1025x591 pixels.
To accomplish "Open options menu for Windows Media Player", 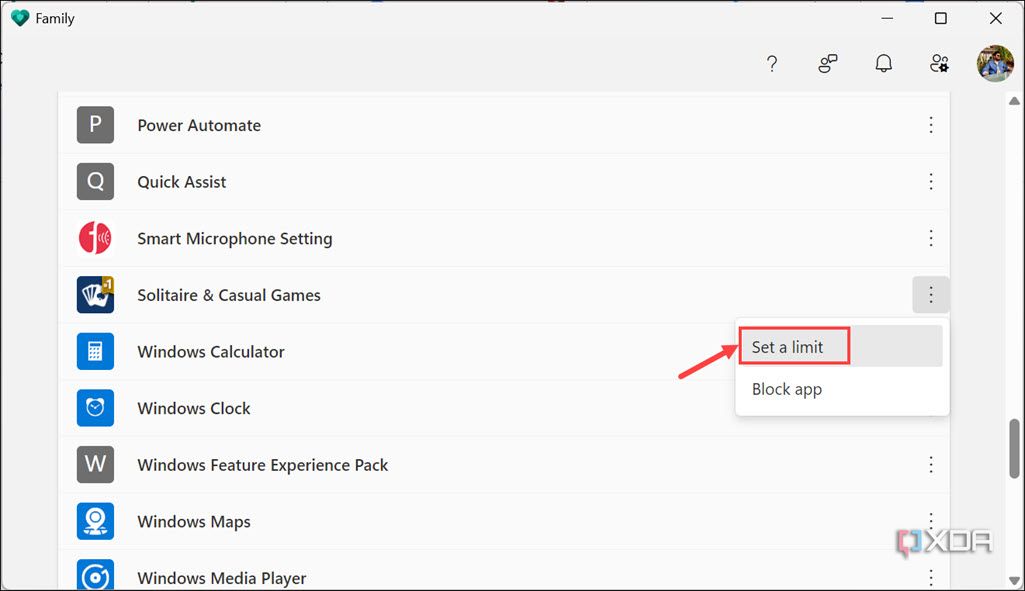I will pos(931,576).
